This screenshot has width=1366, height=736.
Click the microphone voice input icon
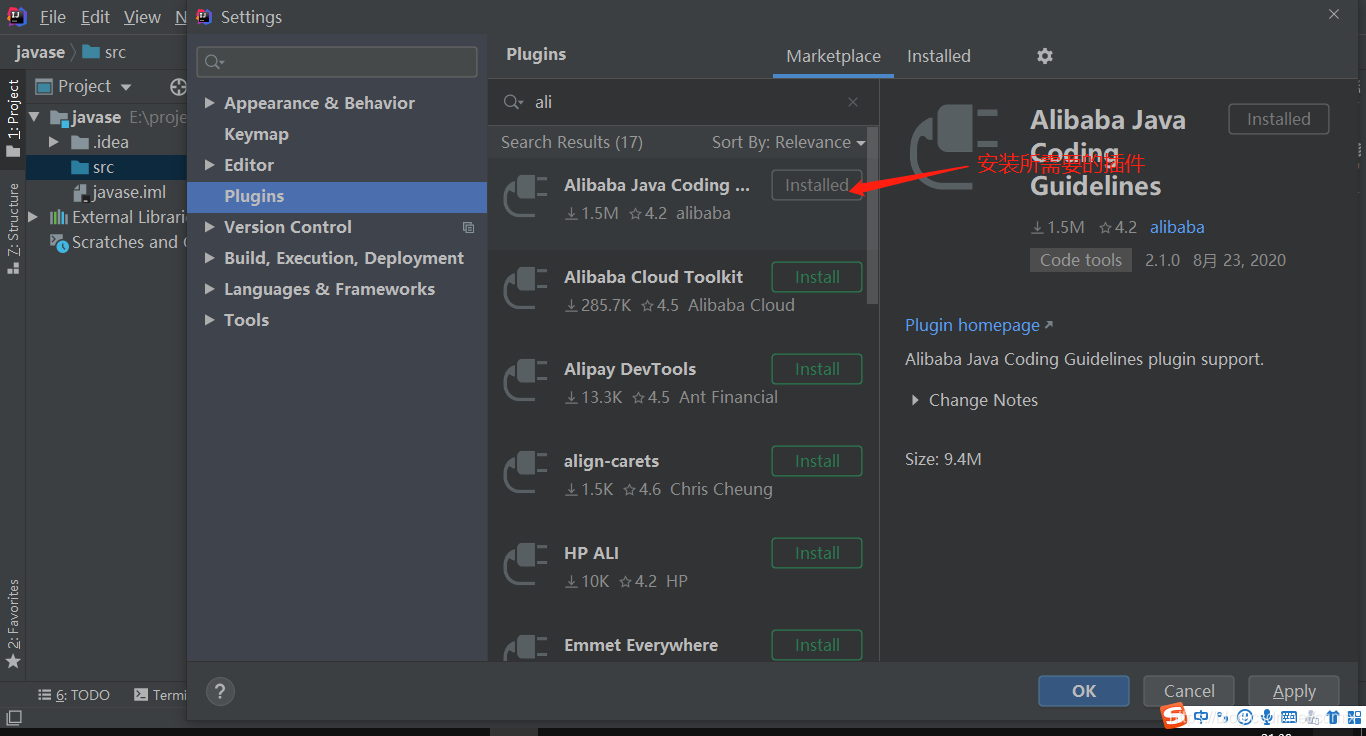[1267, 716]
